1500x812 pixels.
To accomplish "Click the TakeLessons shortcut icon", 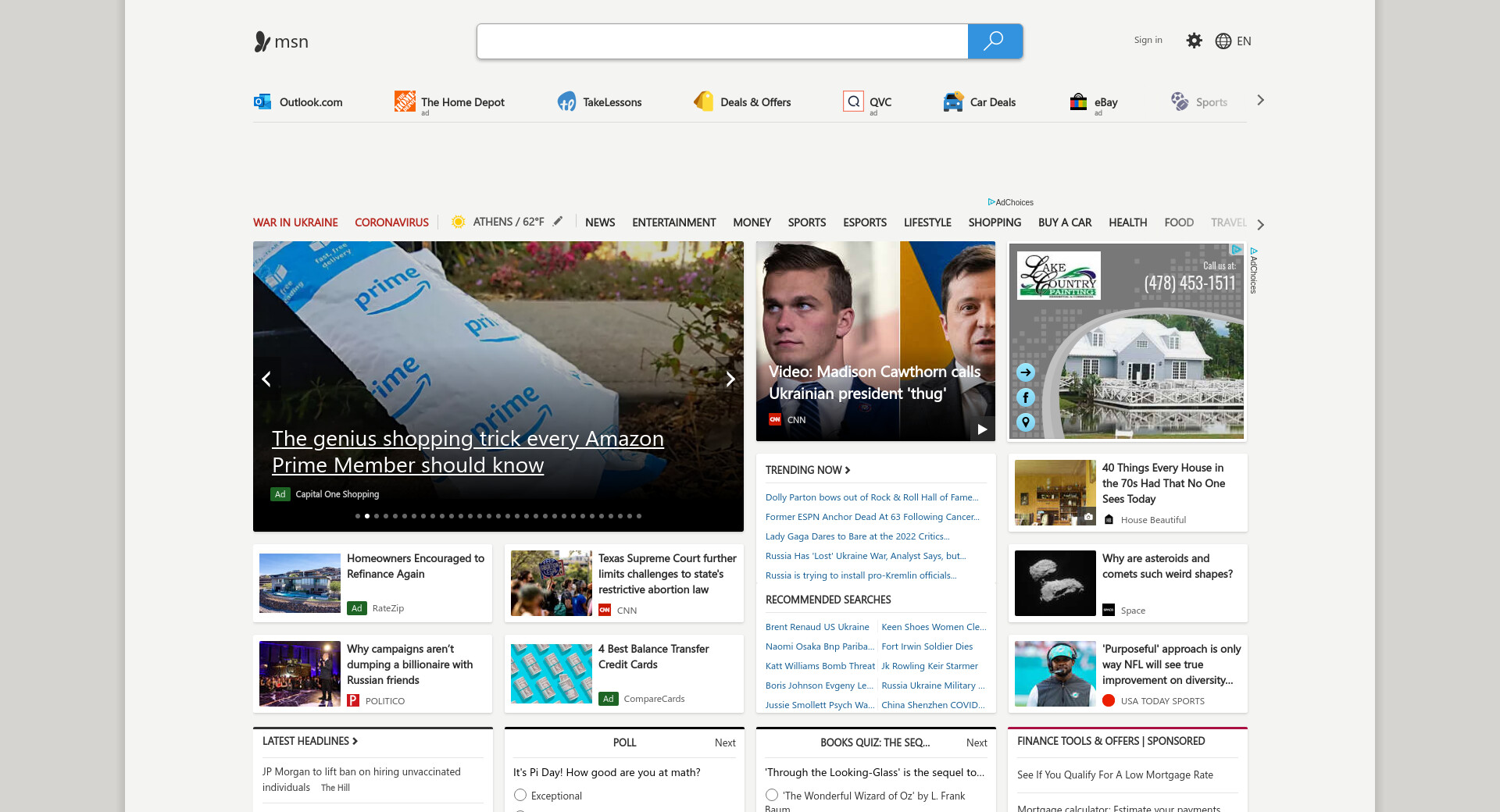I will 566,101.
